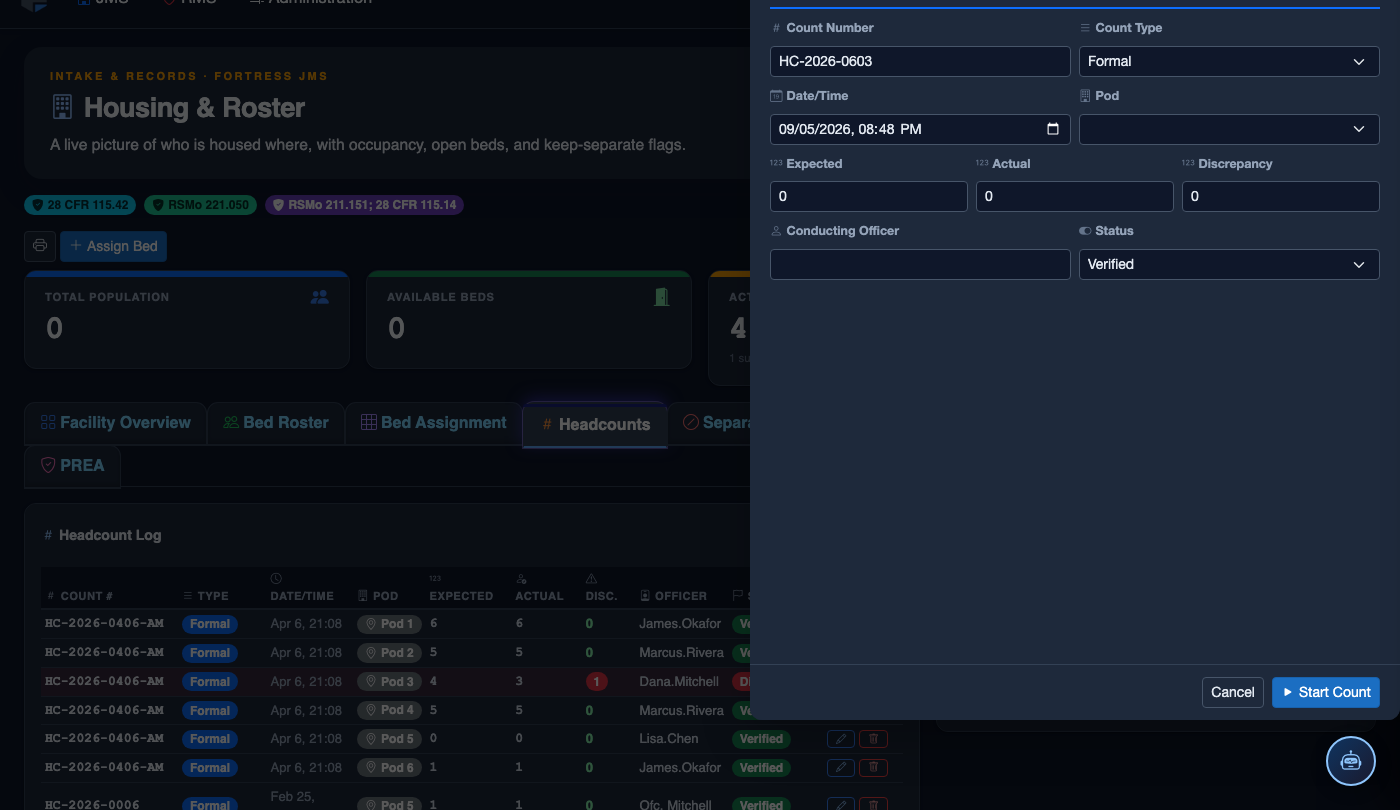Click the red discrepancy badge in Pod 3 row
Viewport: 1400px width, 810px height.
point(596,682)
